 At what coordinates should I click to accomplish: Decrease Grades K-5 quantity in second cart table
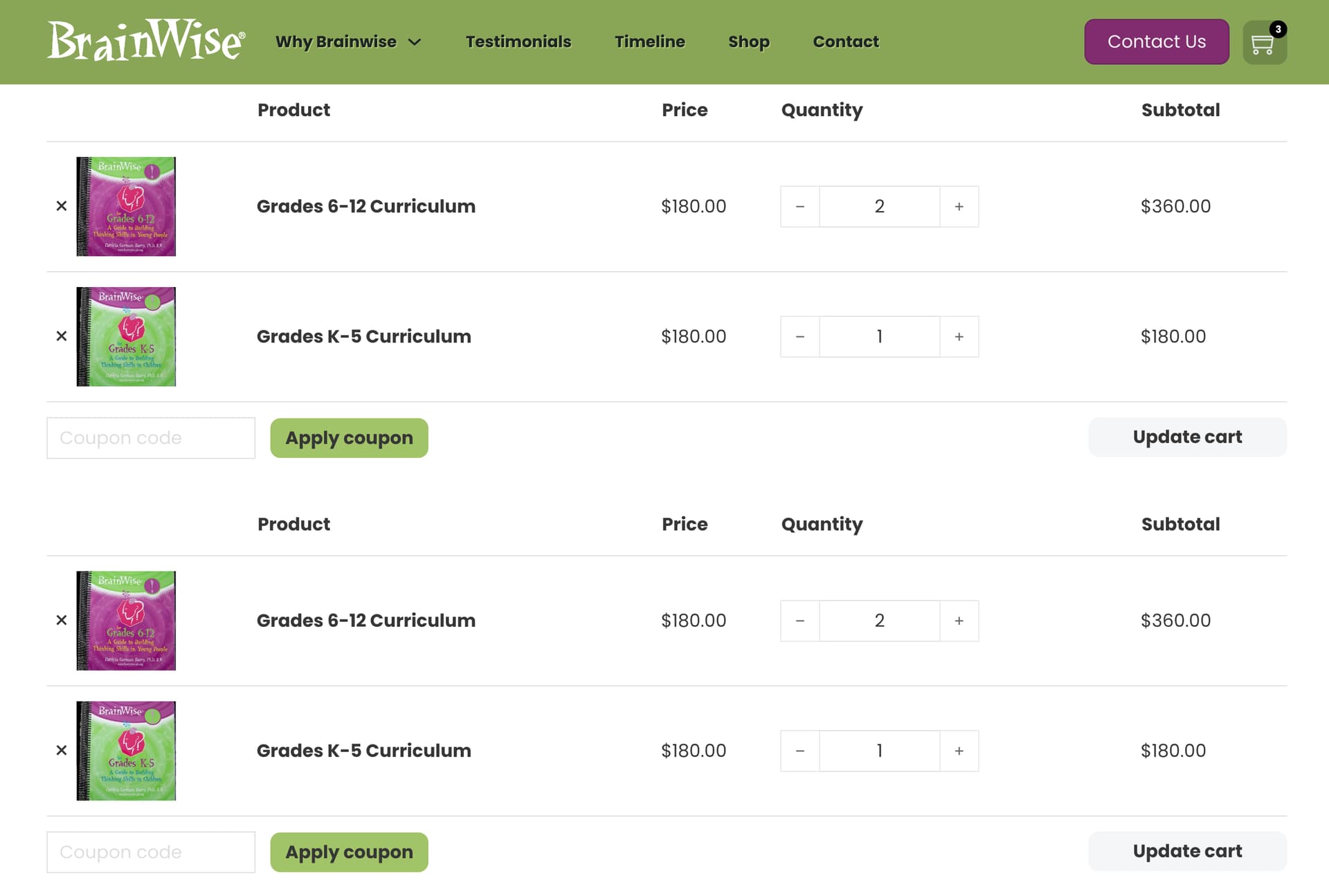coord(800,751)
